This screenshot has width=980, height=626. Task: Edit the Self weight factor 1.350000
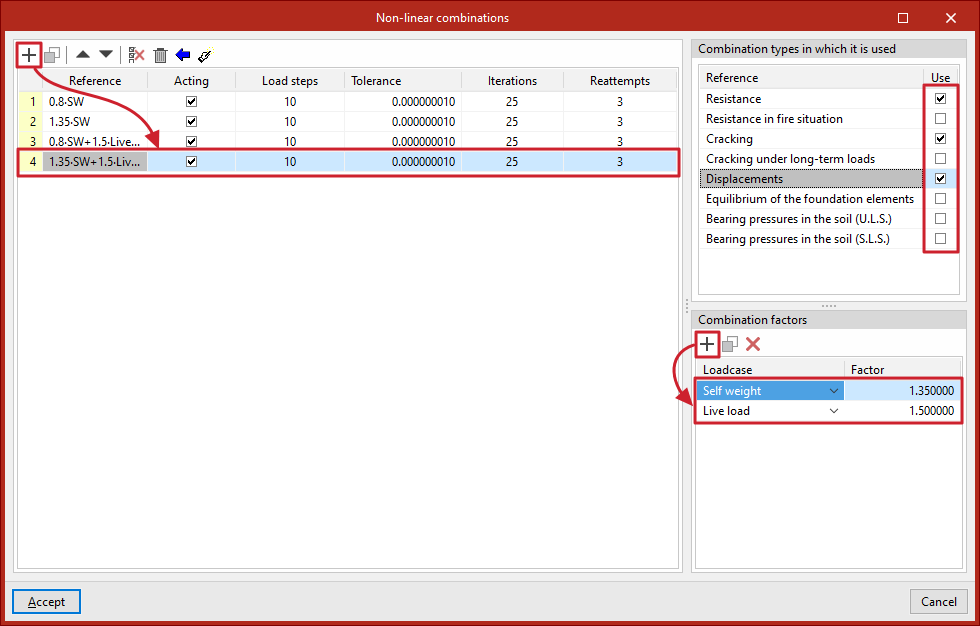pos(902,391)
